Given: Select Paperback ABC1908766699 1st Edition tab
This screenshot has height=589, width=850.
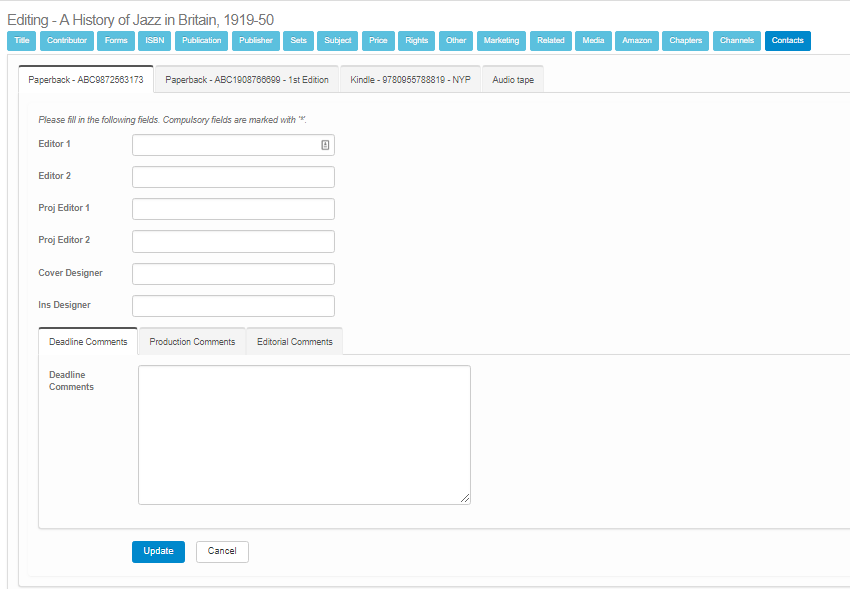Looking at the screenshot, I should tap(247, 80).
